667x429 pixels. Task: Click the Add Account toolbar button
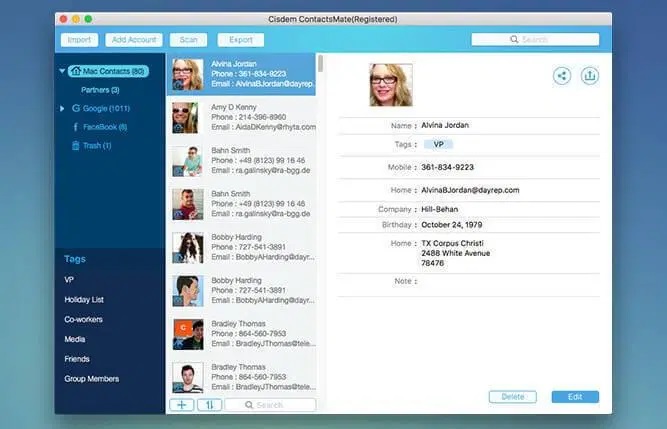(x=134, y=40)
